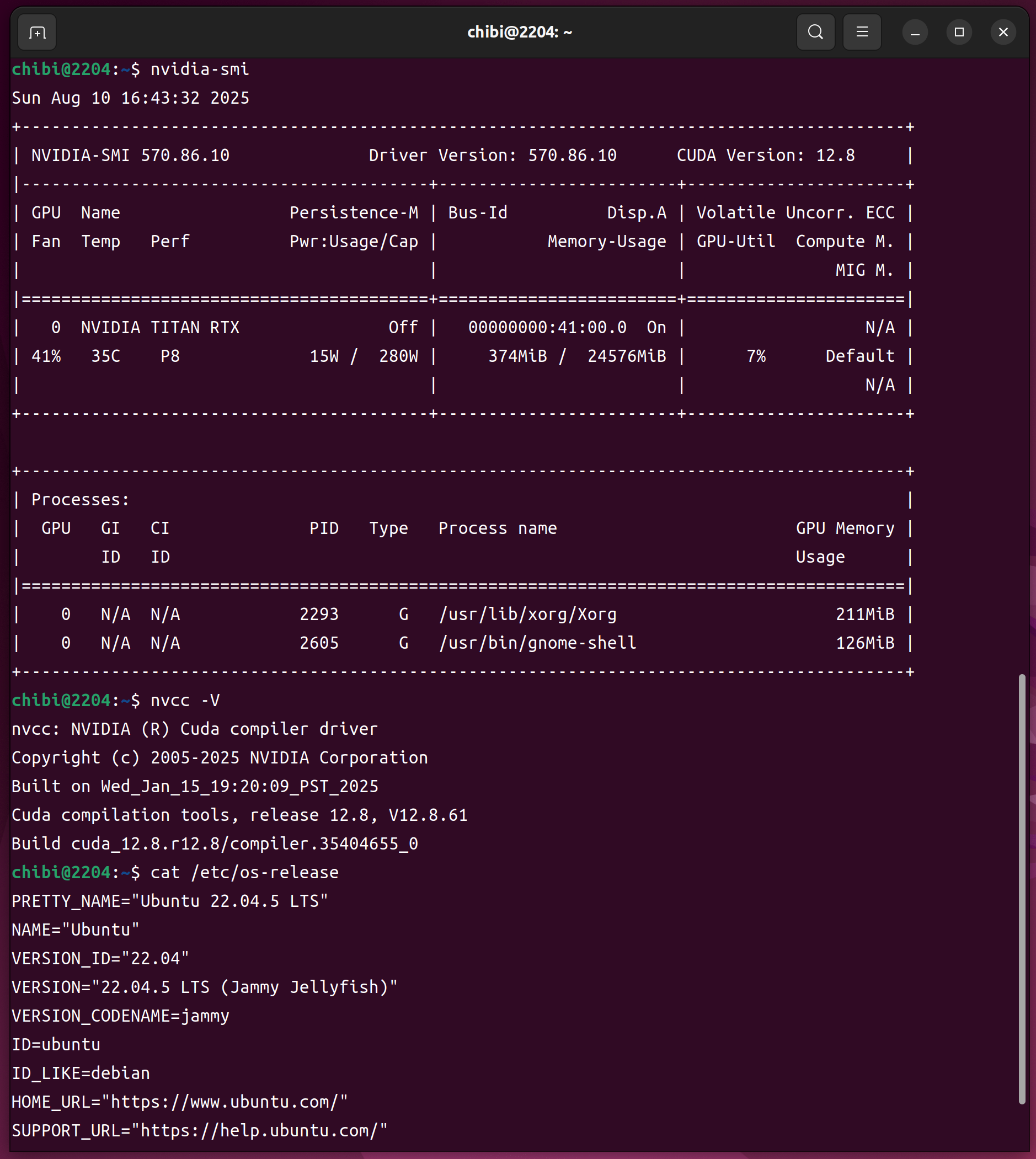1036x1159 pixels.
Task: Close the terminal window
Action: (x=1003, y=33)
